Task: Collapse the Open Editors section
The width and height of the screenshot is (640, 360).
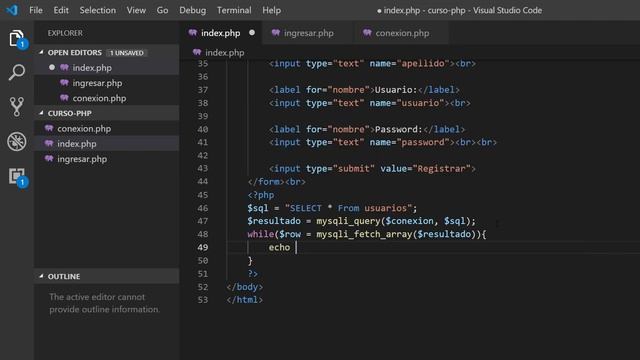Action: [41, 52]
